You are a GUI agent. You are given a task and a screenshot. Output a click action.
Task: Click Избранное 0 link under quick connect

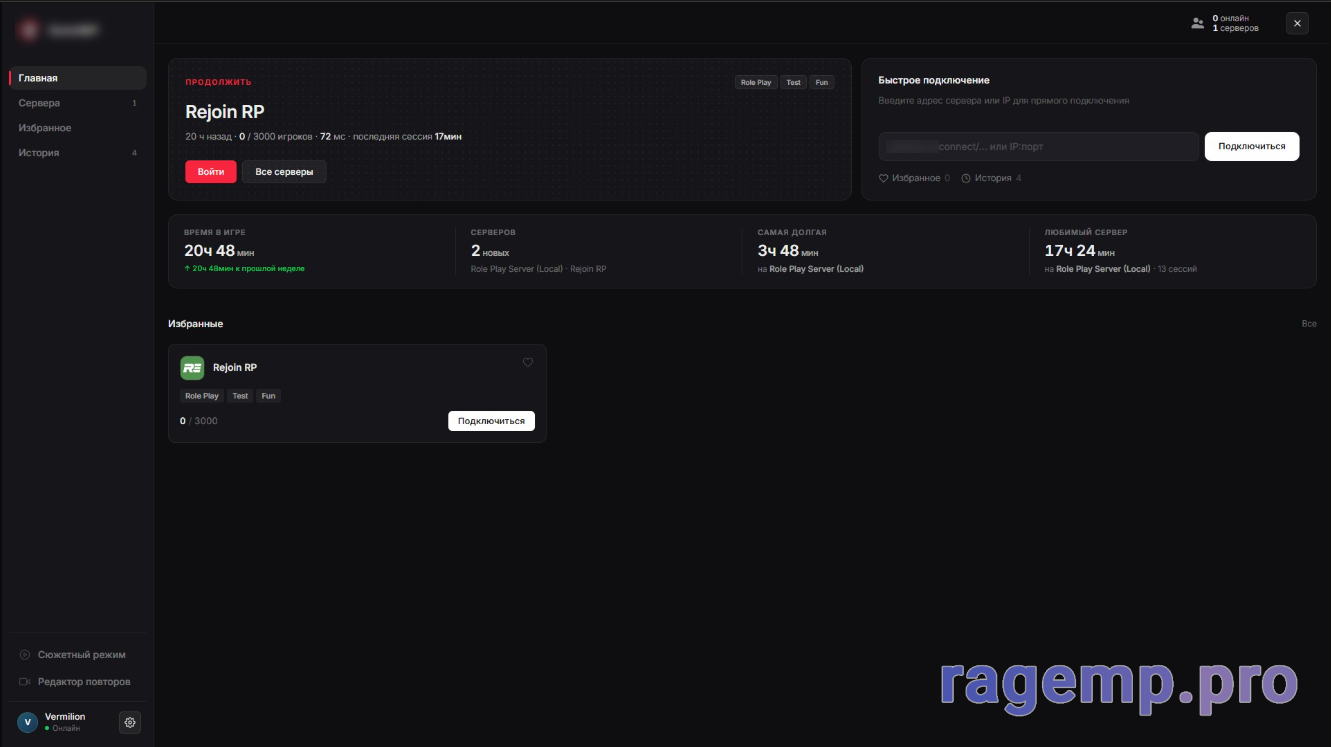914,178
